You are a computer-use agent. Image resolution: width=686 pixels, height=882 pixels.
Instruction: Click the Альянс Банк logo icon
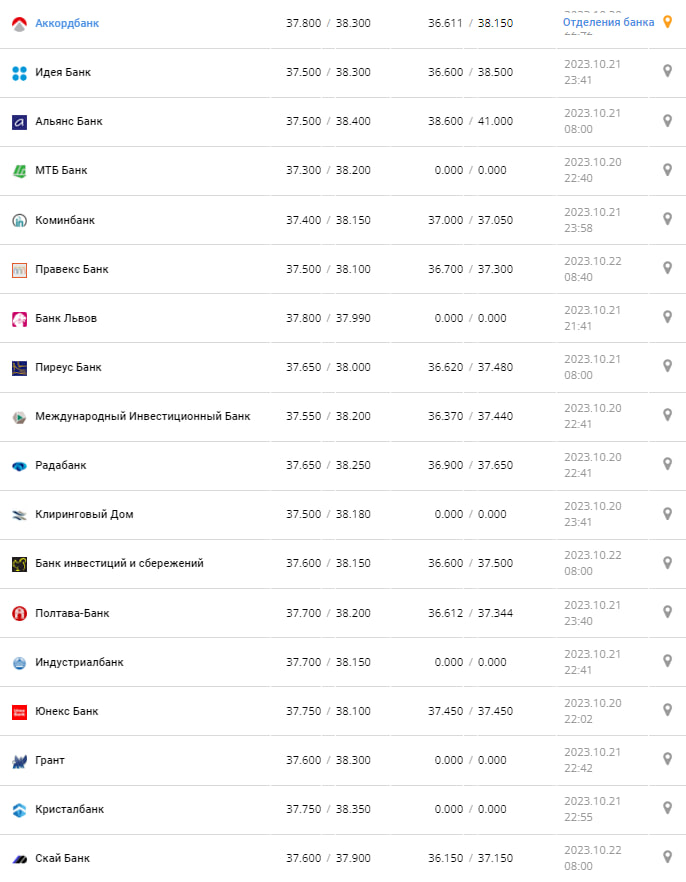tap(19, 122)
